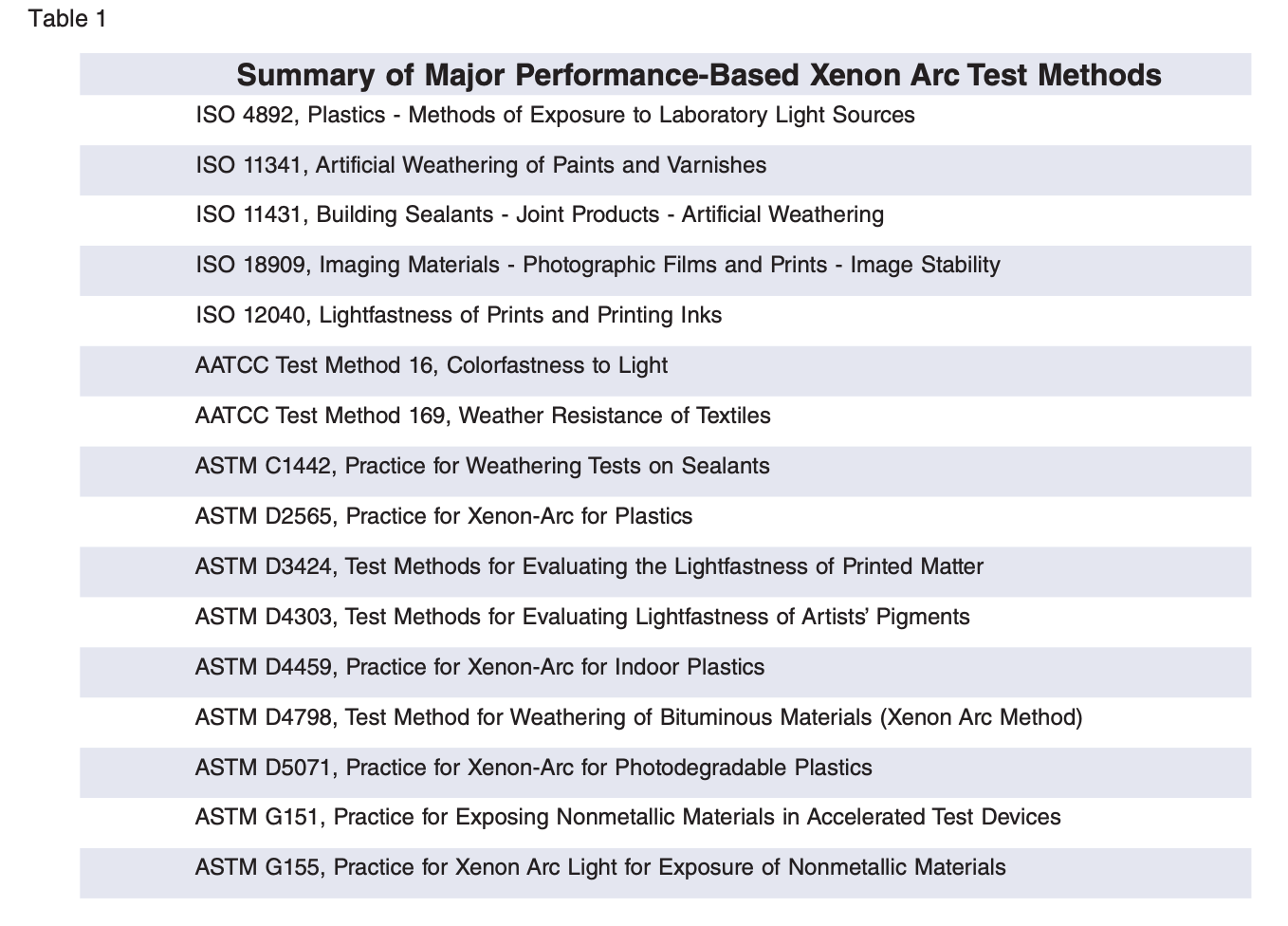The width and height of the screenshot is (1288, 926).
Task: Click the ASTM C1442 Sealants row
Action: (x=482, y=467)
